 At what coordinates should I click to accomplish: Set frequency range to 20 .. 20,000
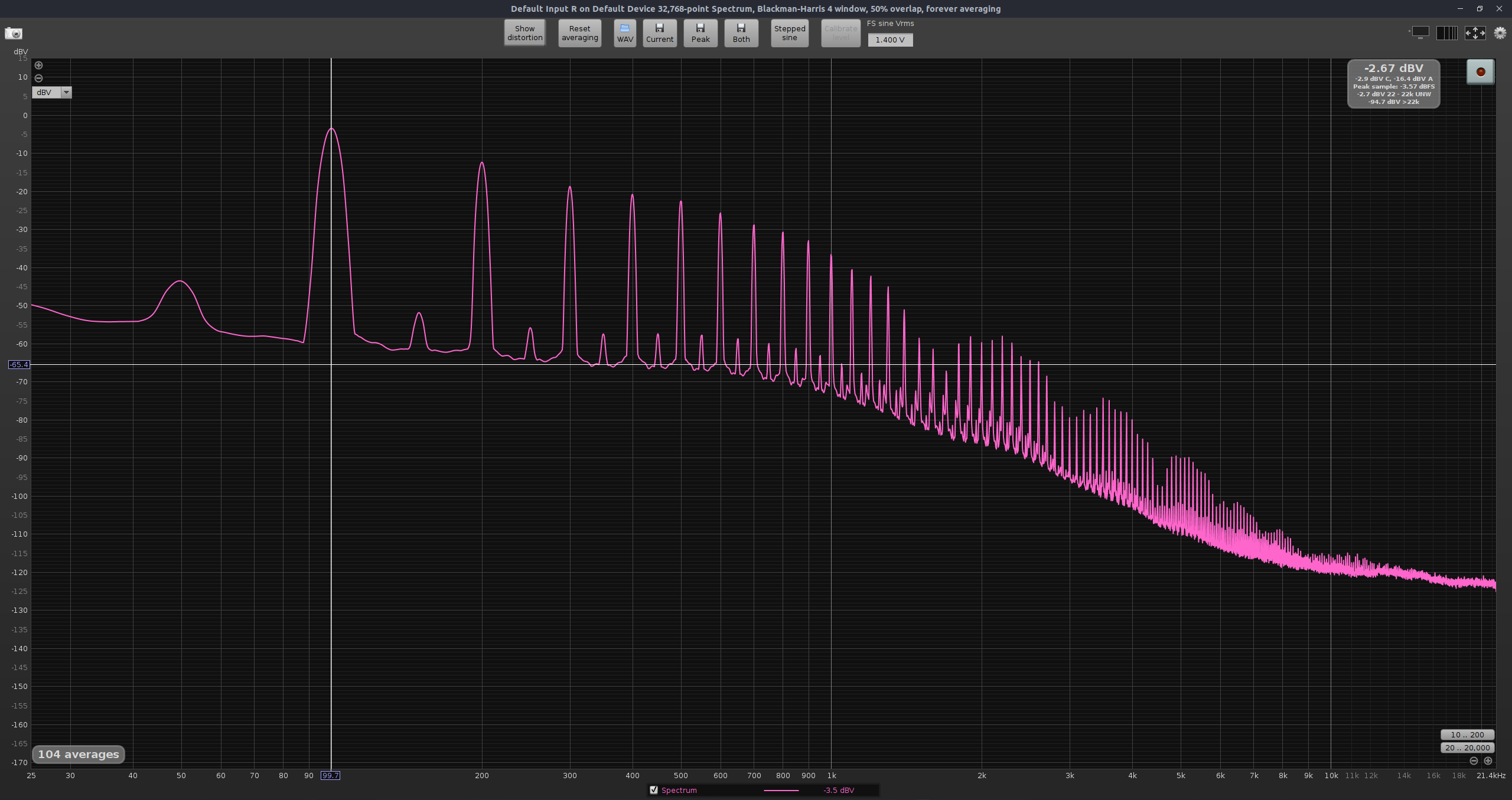point(1467,748)
